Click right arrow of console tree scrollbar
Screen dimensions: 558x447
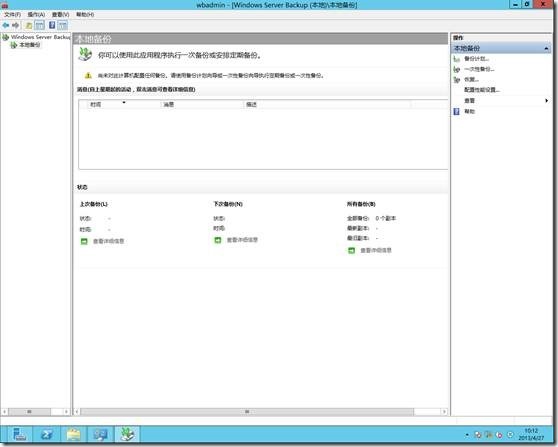click(x=67, y=412)
